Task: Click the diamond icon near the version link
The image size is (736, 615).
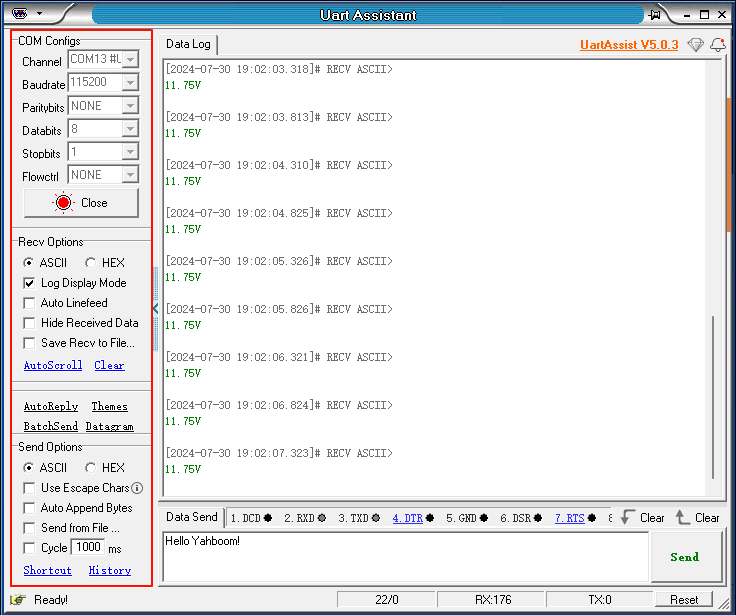Action: (x=696, y=45)
